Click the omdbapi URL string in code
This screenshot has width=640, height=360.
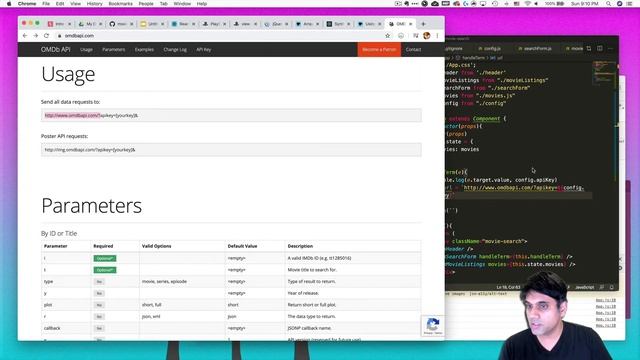(x=510, y=188)
